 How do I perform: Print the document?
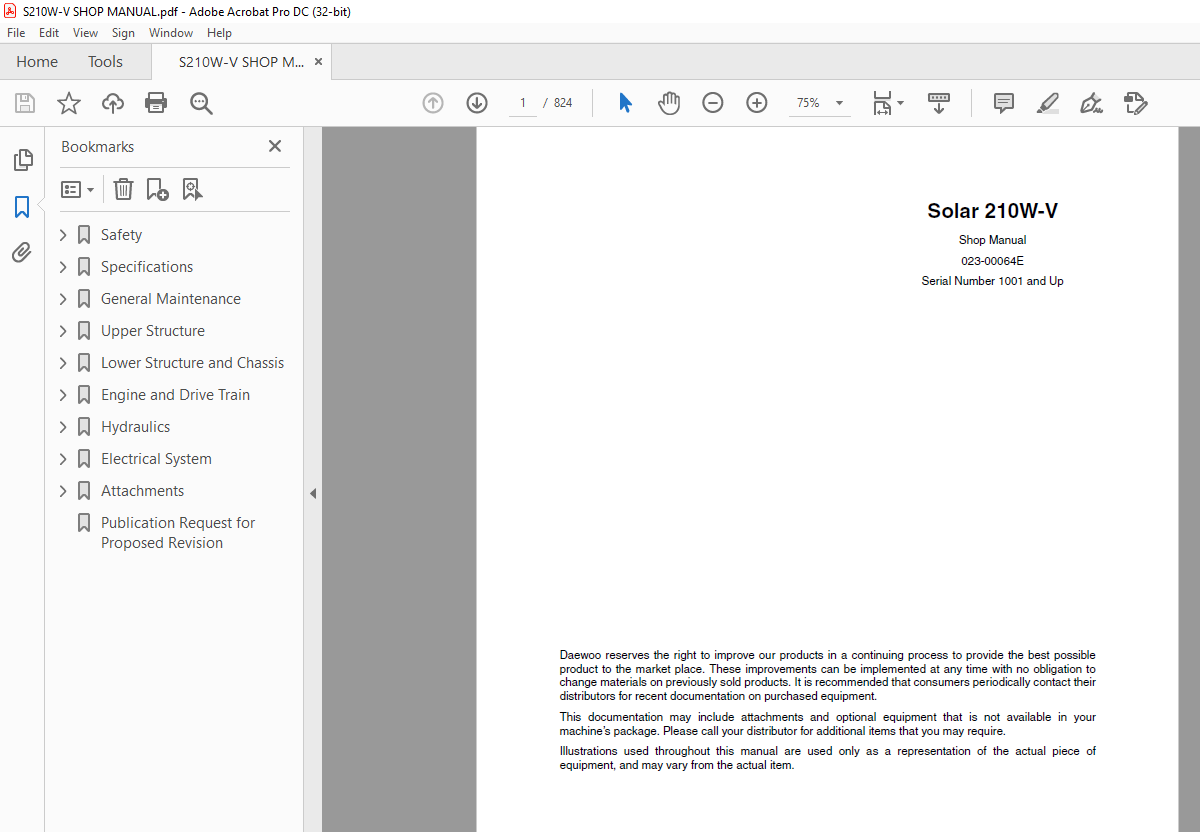pyautogui.click(x=156, y=103)
